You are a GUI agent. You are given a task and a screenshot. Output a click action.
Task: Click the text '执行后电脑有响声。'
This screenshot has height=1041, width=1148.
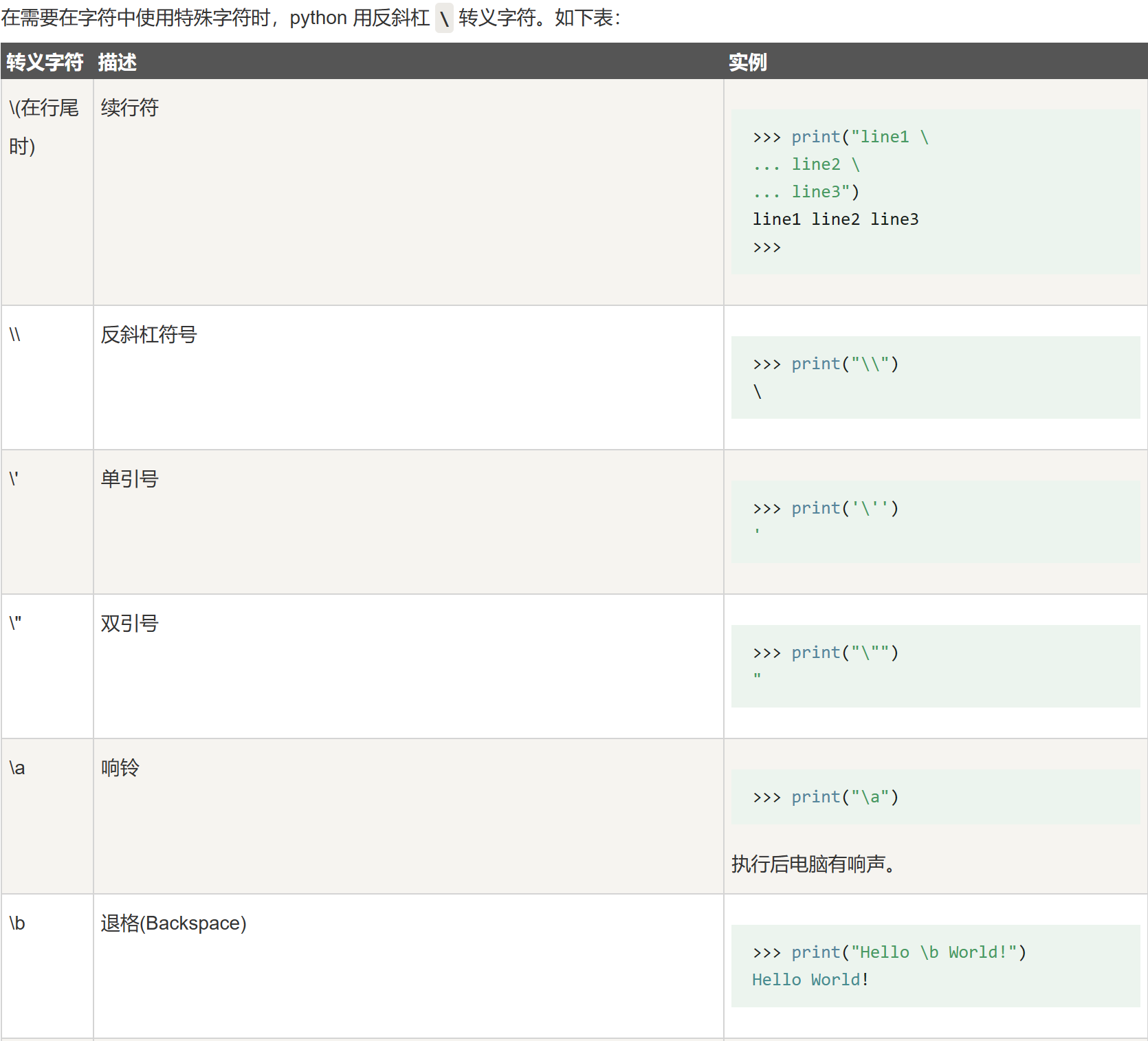point(813,864)
